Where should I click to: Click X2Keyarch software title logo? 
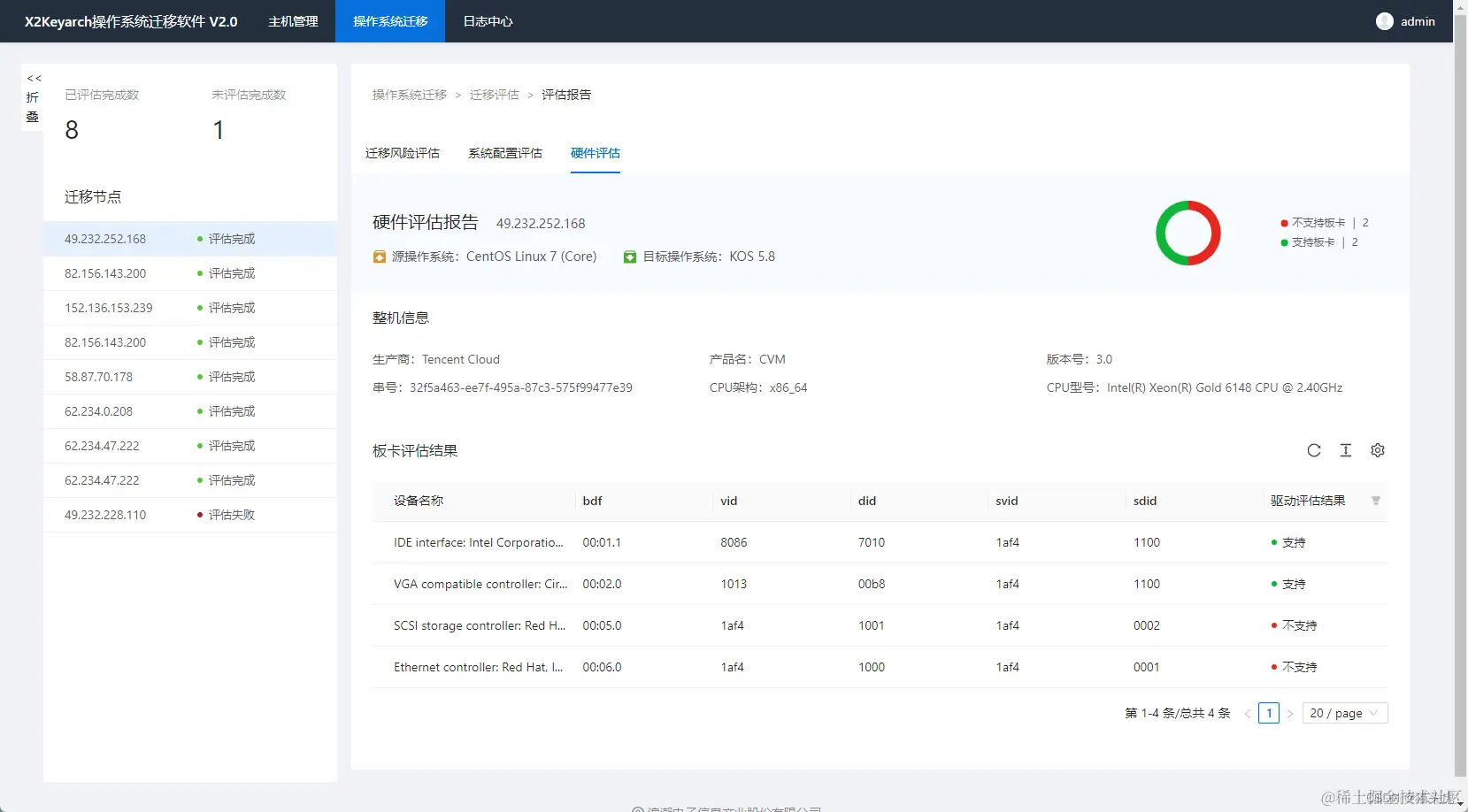pos(131,21)
